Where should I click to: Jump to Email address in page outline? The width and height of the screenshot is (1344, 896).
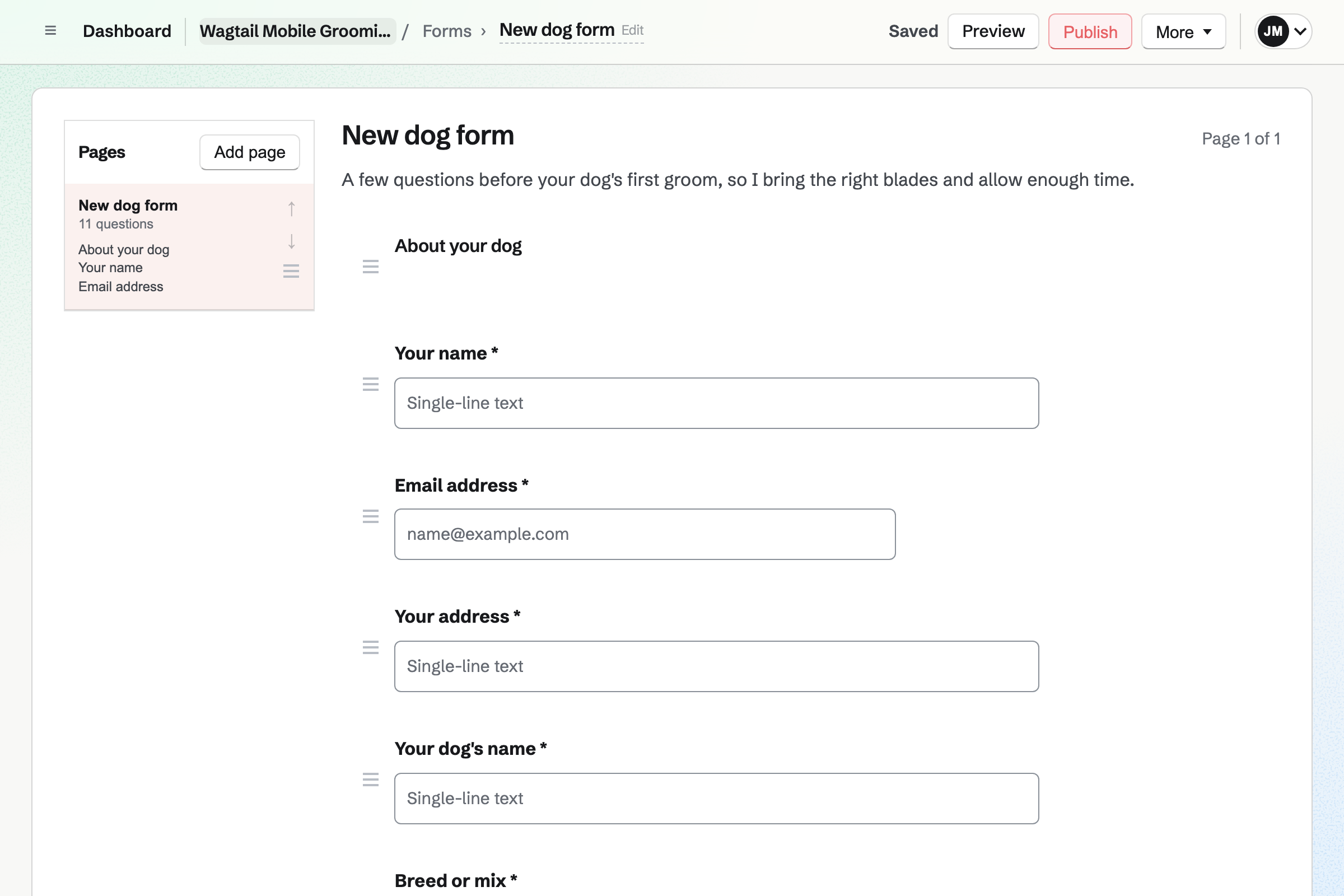[x=121, y=286]
